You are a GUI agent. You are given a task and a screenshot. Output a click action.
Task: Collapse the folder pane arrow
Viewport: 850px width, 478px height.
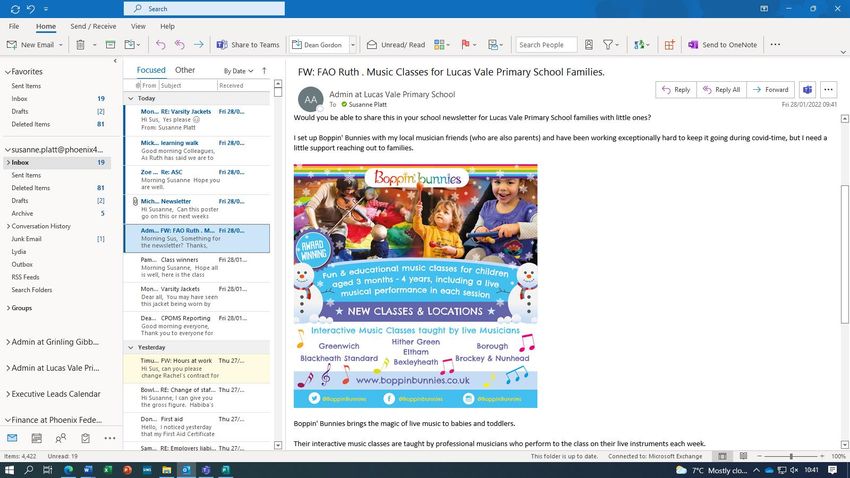coord(115,61)
